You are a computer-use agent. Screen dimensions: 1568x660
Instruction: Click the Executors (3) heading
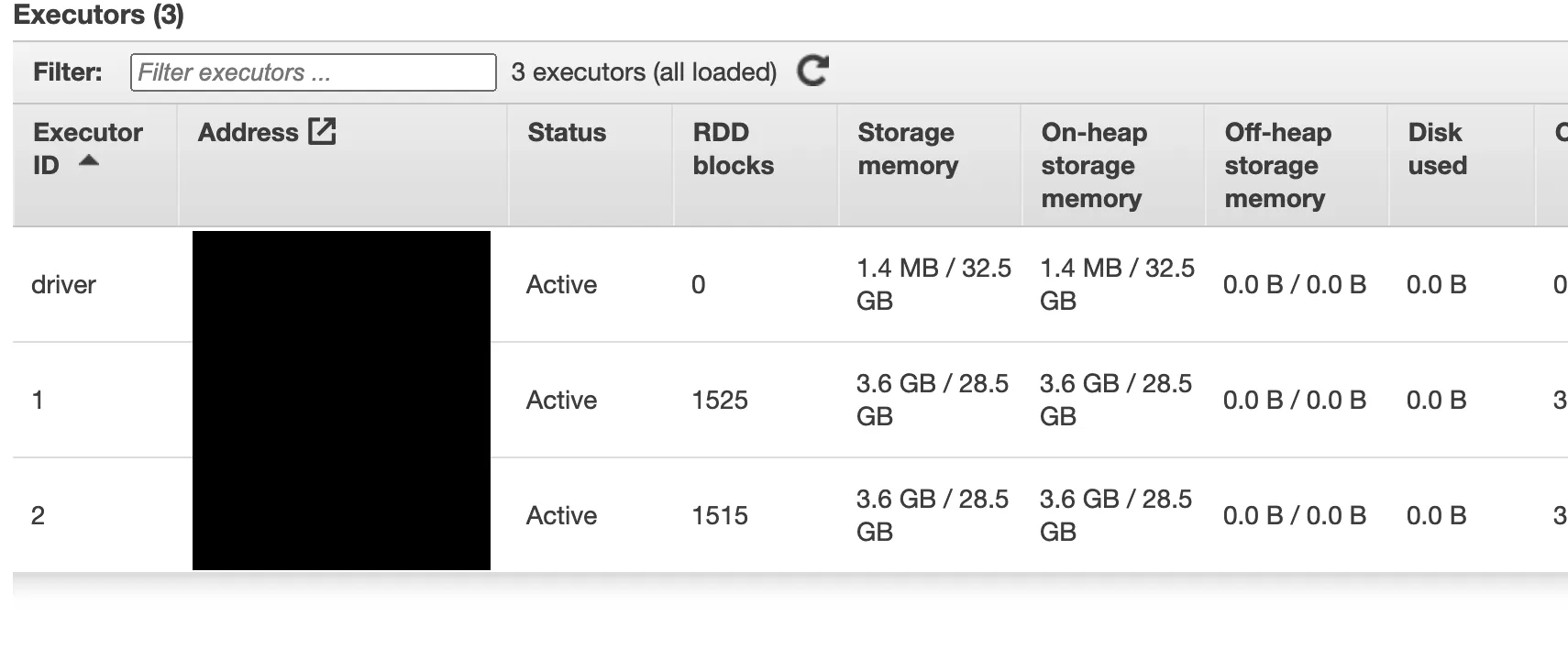click(x=98, y=15)
